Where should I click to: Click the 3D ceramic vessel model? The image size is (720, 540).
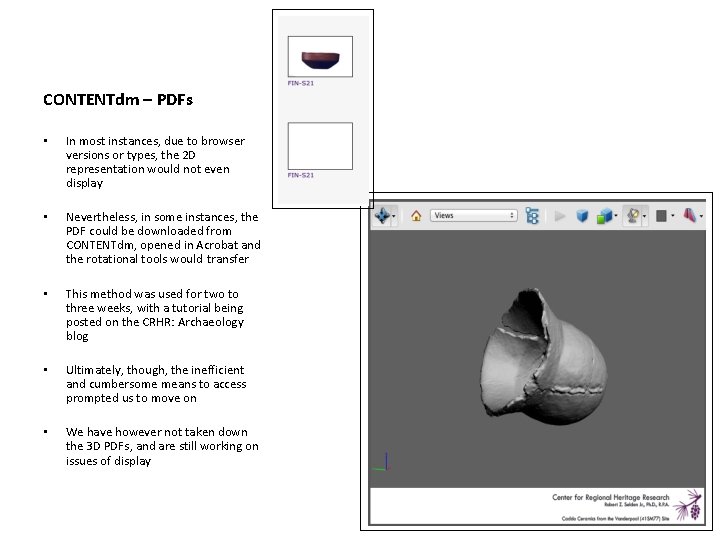coord(544,357)
